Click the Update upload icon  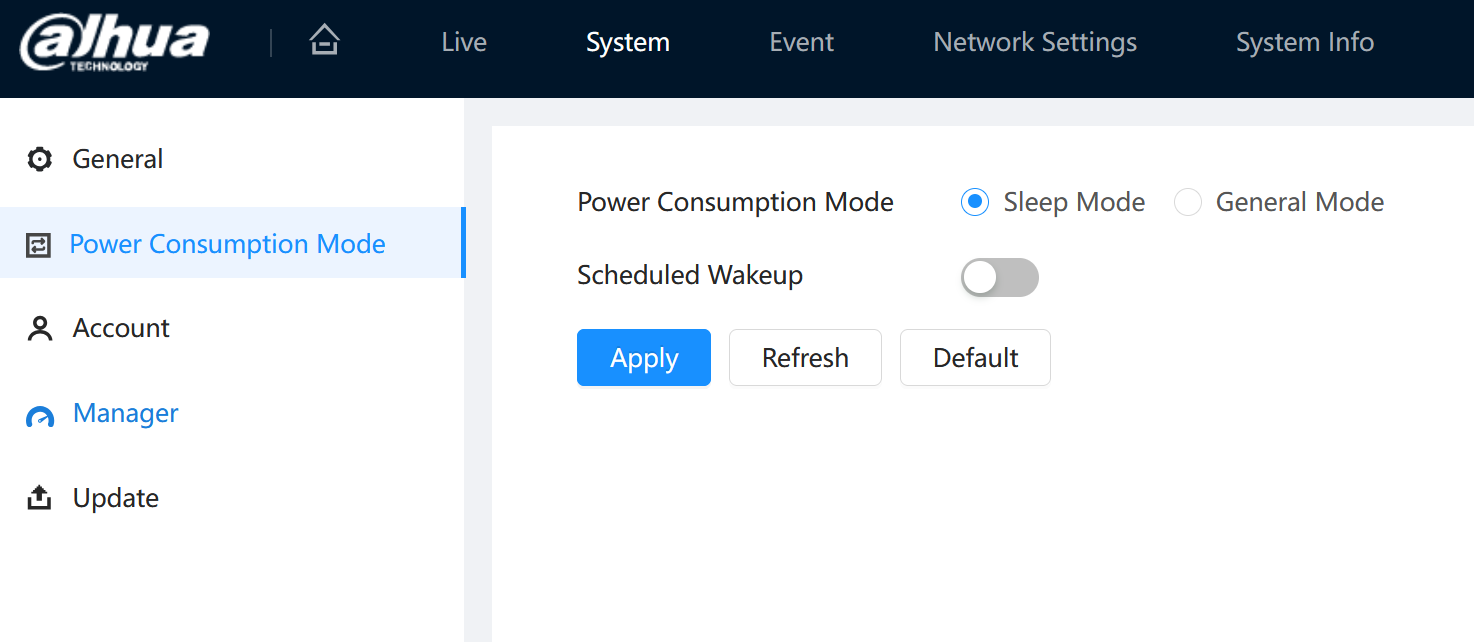[39, 498]
